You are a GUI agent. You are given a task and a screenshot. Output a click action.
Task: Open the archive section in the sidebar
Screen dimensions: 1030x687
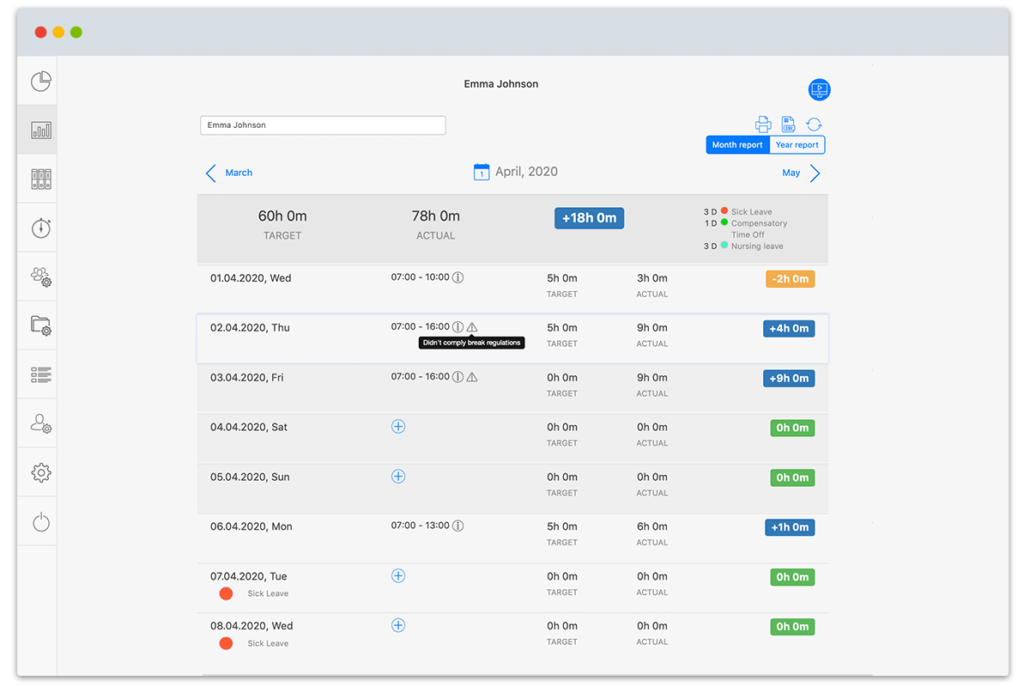coord(40,178)
